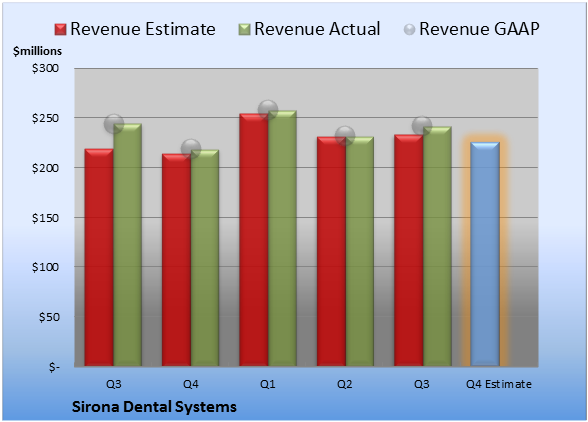
Task: Click the 'Q1' category label
Action: click(268, 384)
